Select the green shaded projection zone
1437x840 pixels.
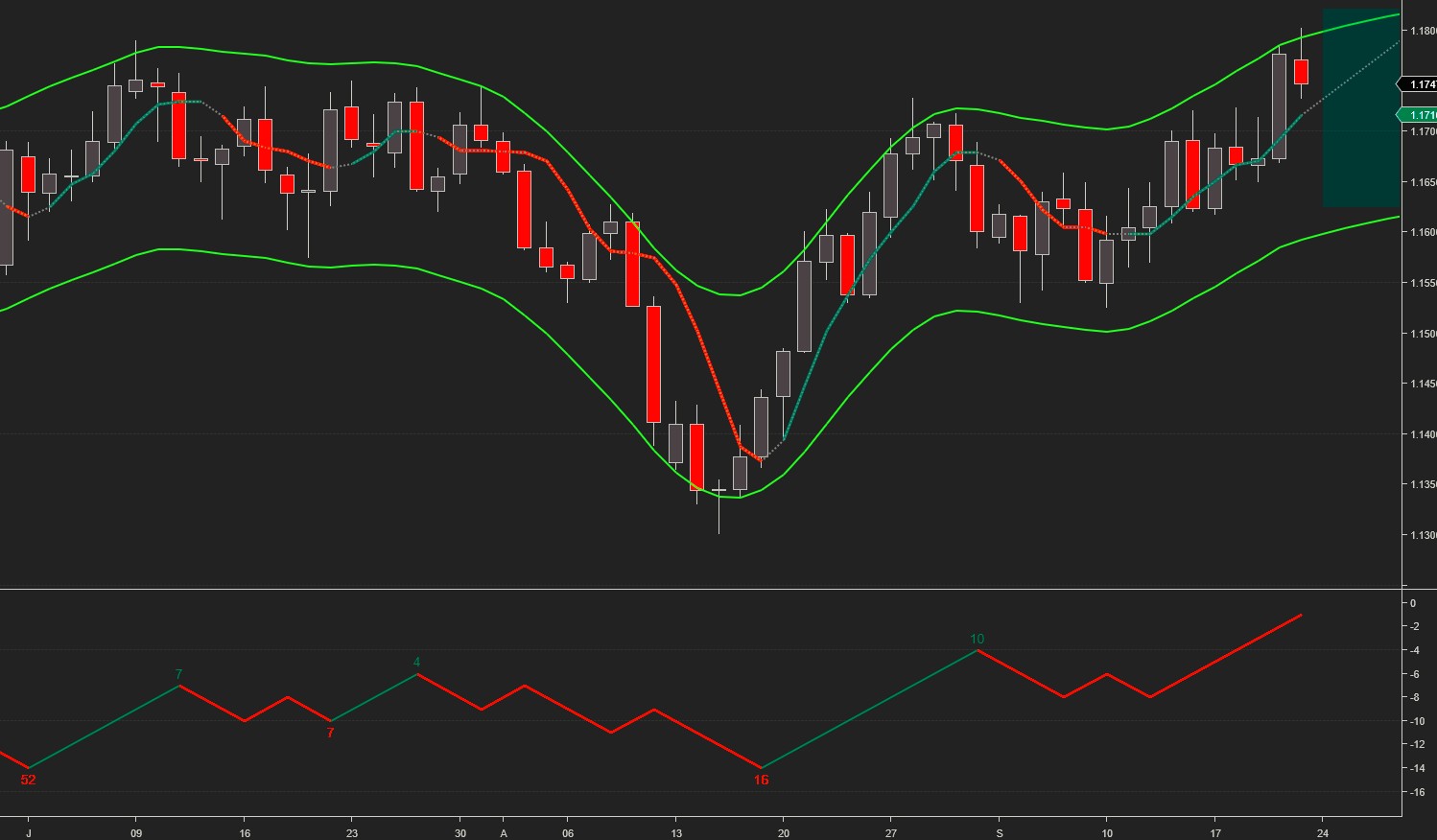1360,107
